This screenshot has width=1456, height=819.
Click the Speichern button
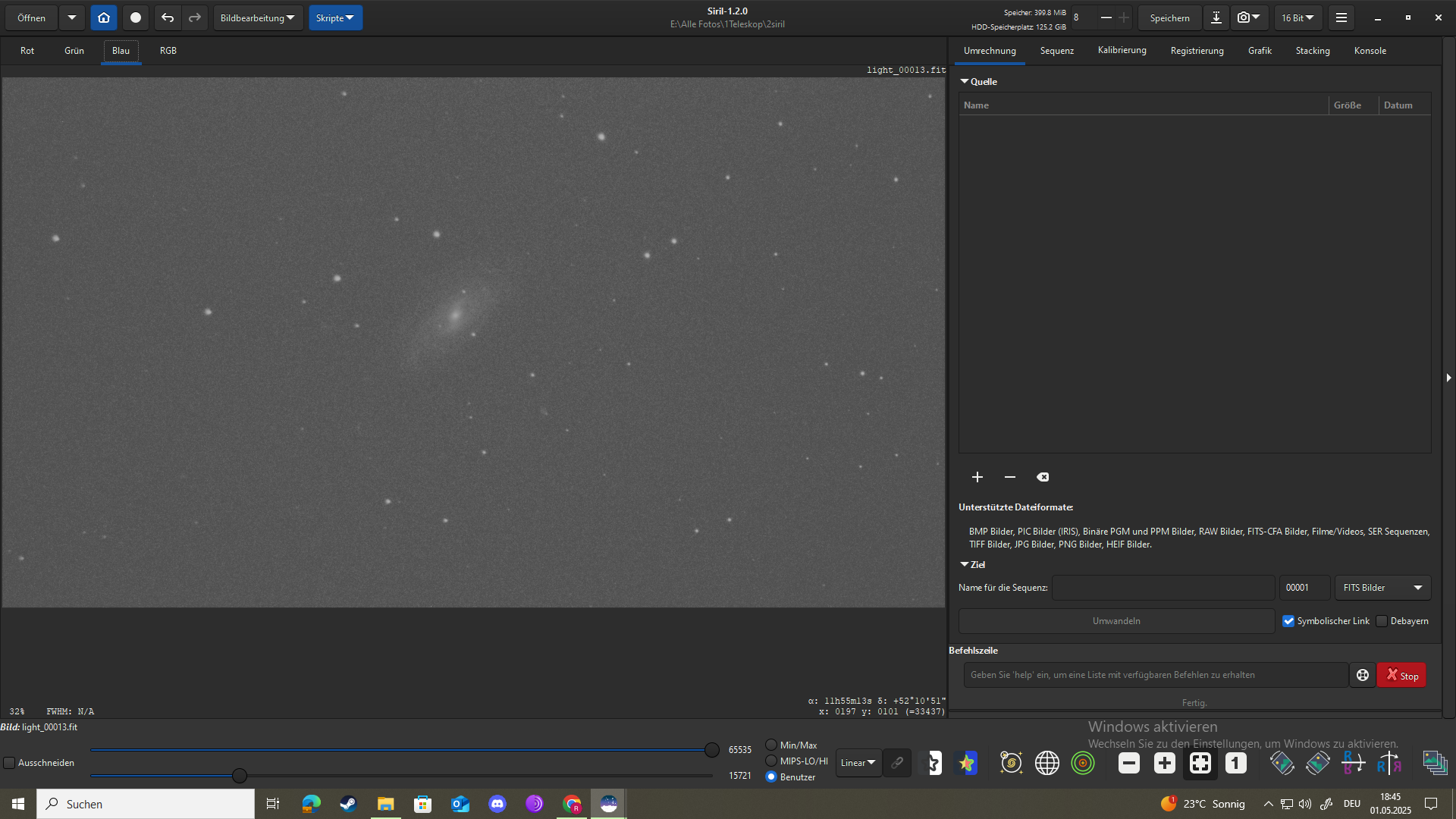(x=1169, y=17)
